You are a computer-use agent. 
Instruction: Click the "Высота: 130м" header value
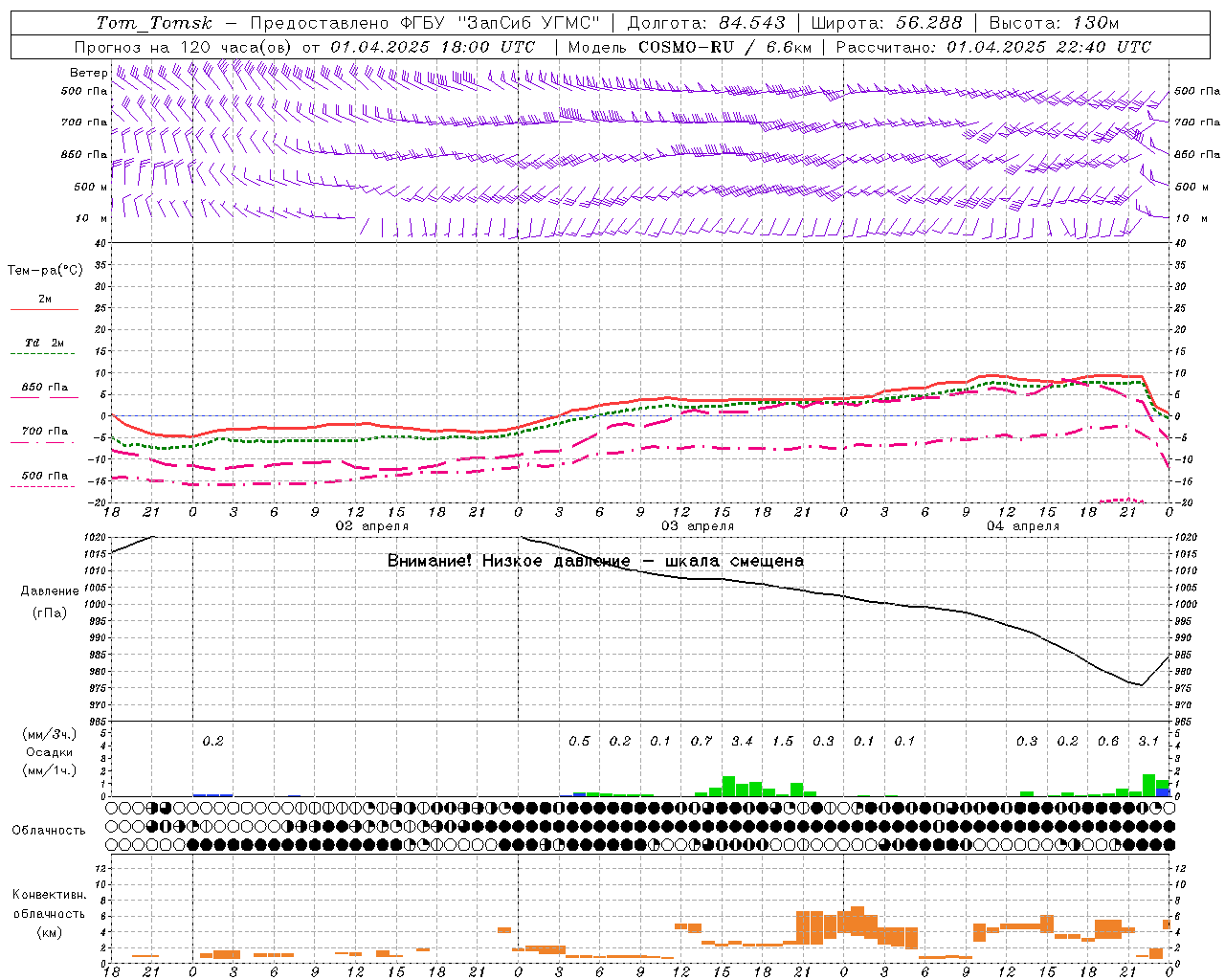click(1054, 23)
